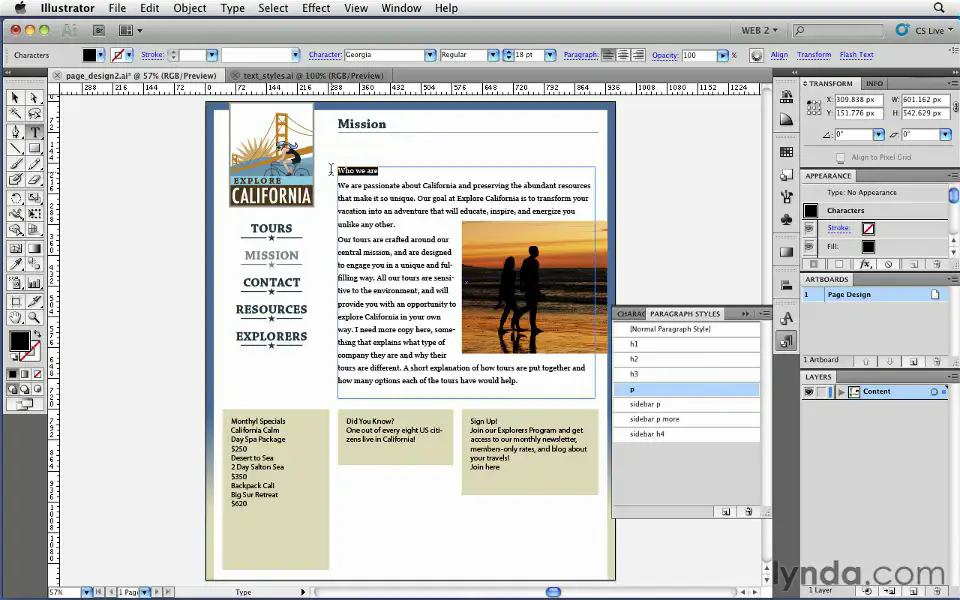Click Delete Selected Style trash icon
Viewport: 960px width, 600px height.
tap(748, 512)
